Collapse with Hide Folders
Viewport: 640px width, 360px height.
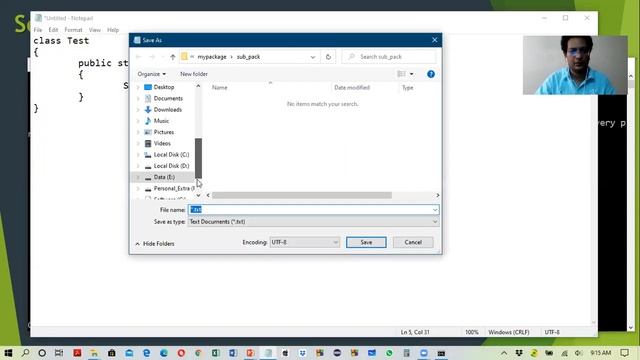[155, 244]
